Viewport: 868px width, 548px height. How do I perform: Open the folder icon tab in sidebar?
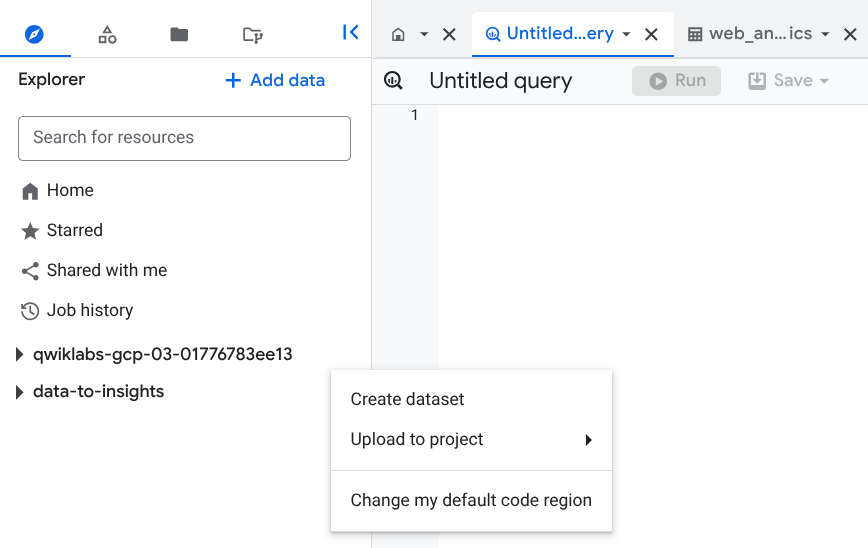[179, 34]
